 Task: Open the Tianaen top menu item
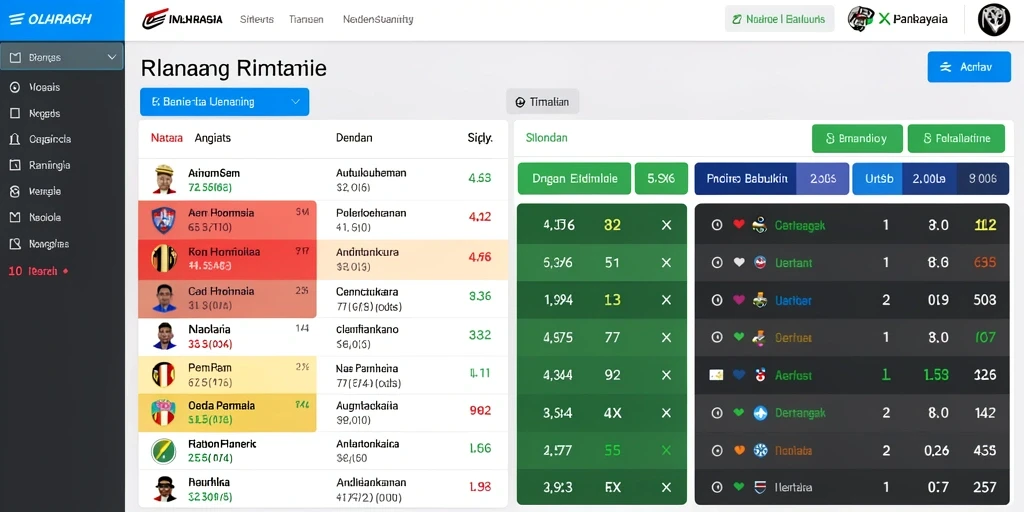point(306,20)
